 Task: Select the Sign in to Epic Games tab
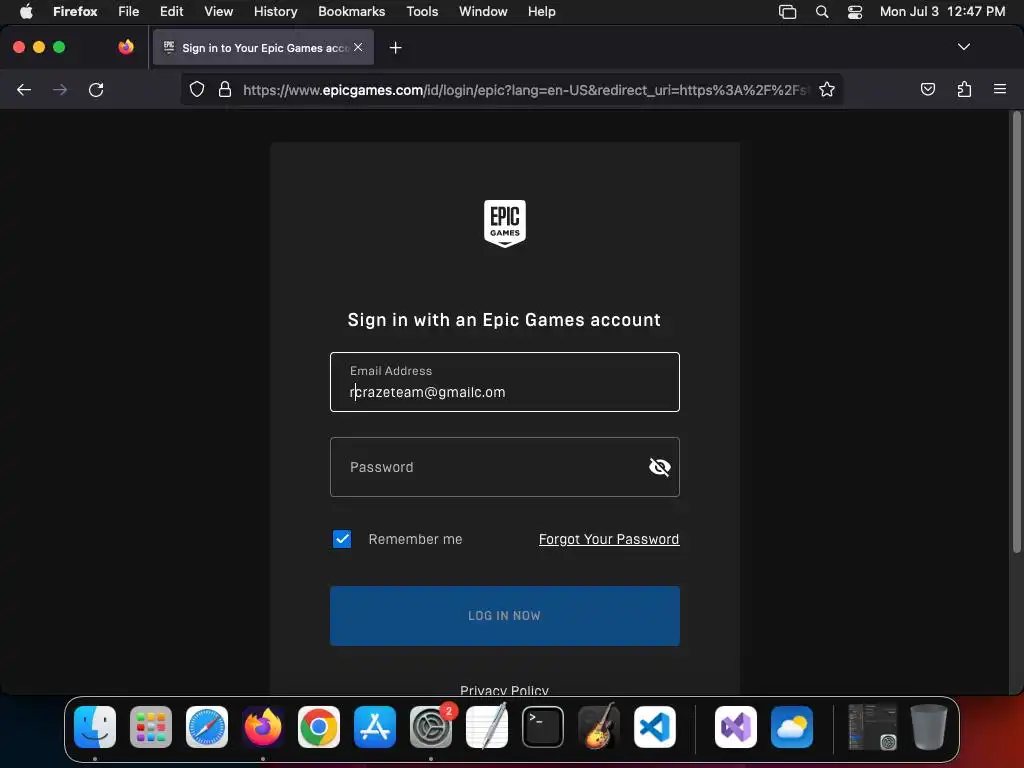click(x=263, y=48)
